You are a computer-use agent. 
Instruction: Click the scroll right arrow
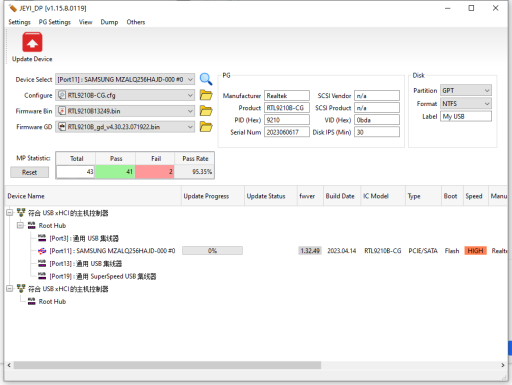[x=503, y=365]
